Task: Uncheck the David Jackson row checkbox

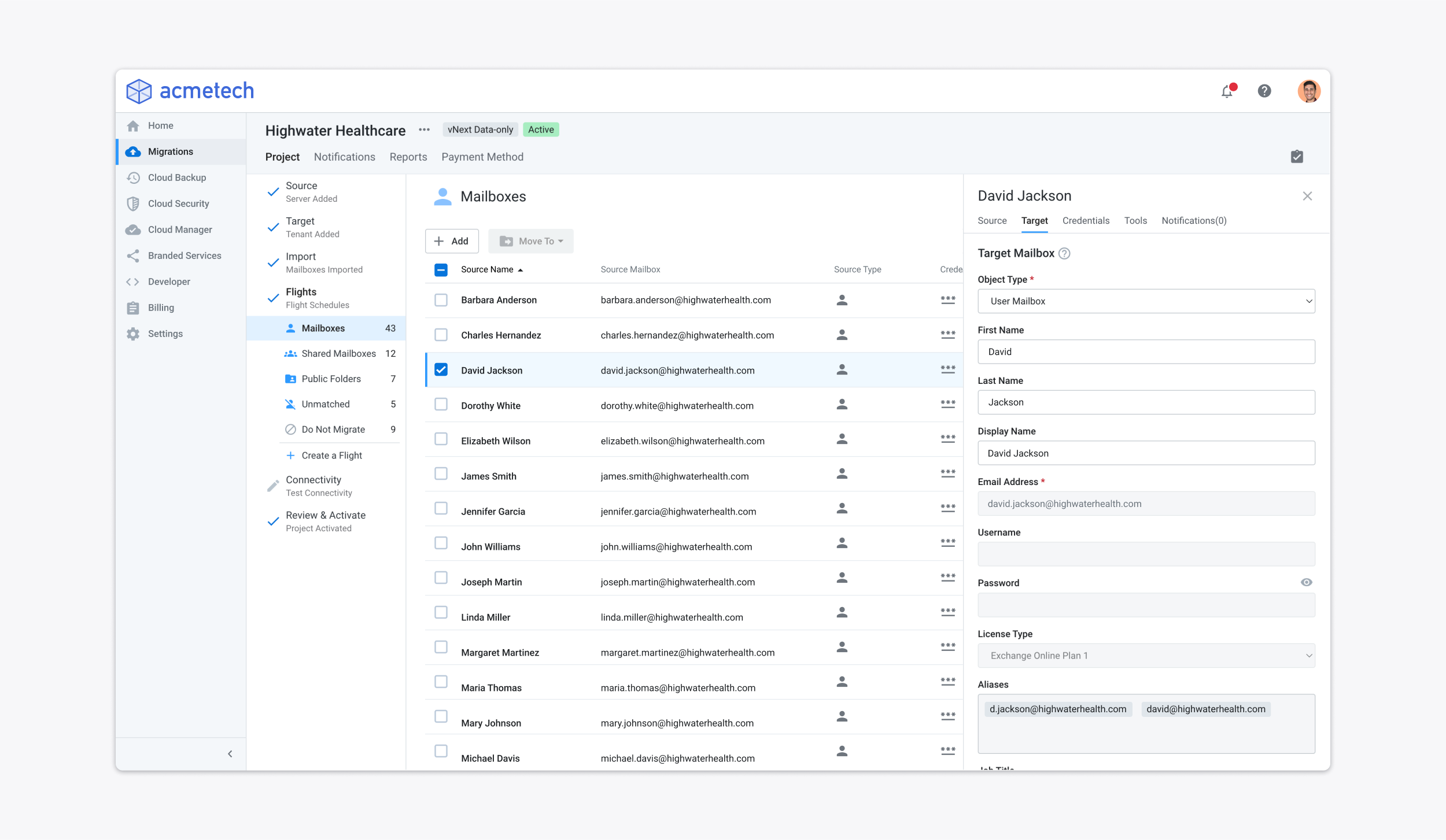Action: point(441,370)
